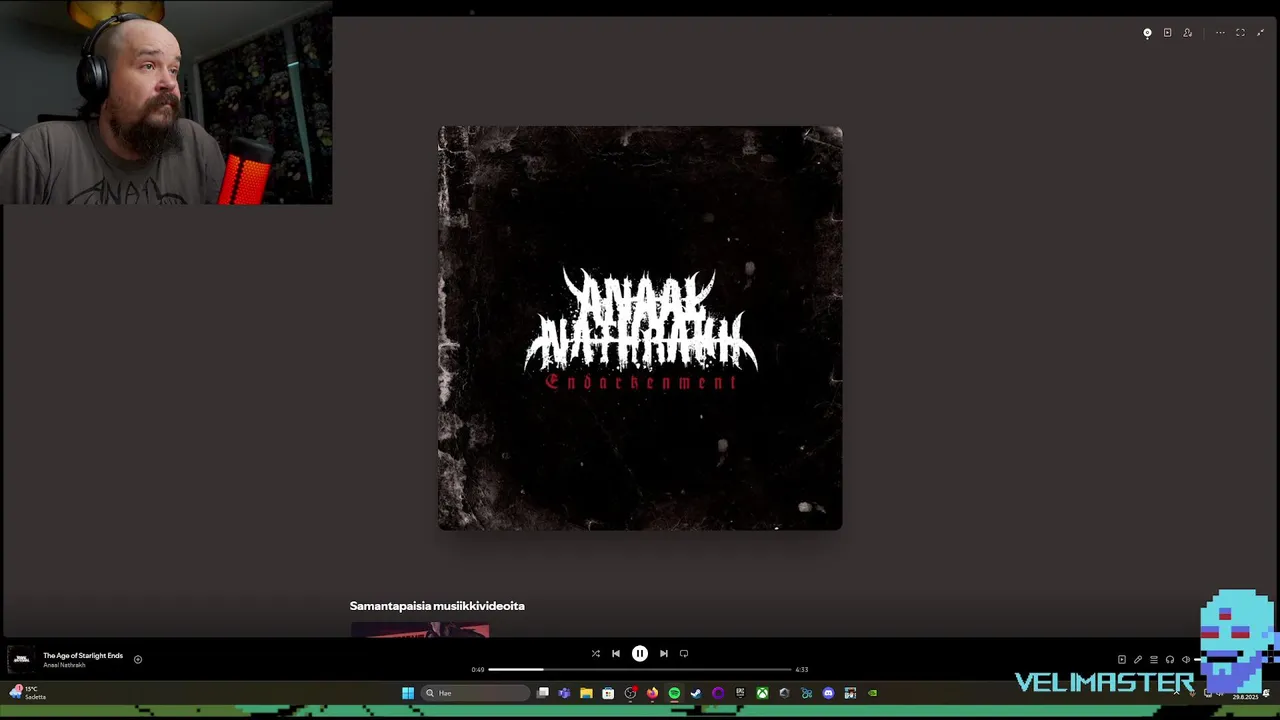Viewport: 1280px width, 720px height.
Task: Click the small album cover in player bar
Action: point(21,660)
